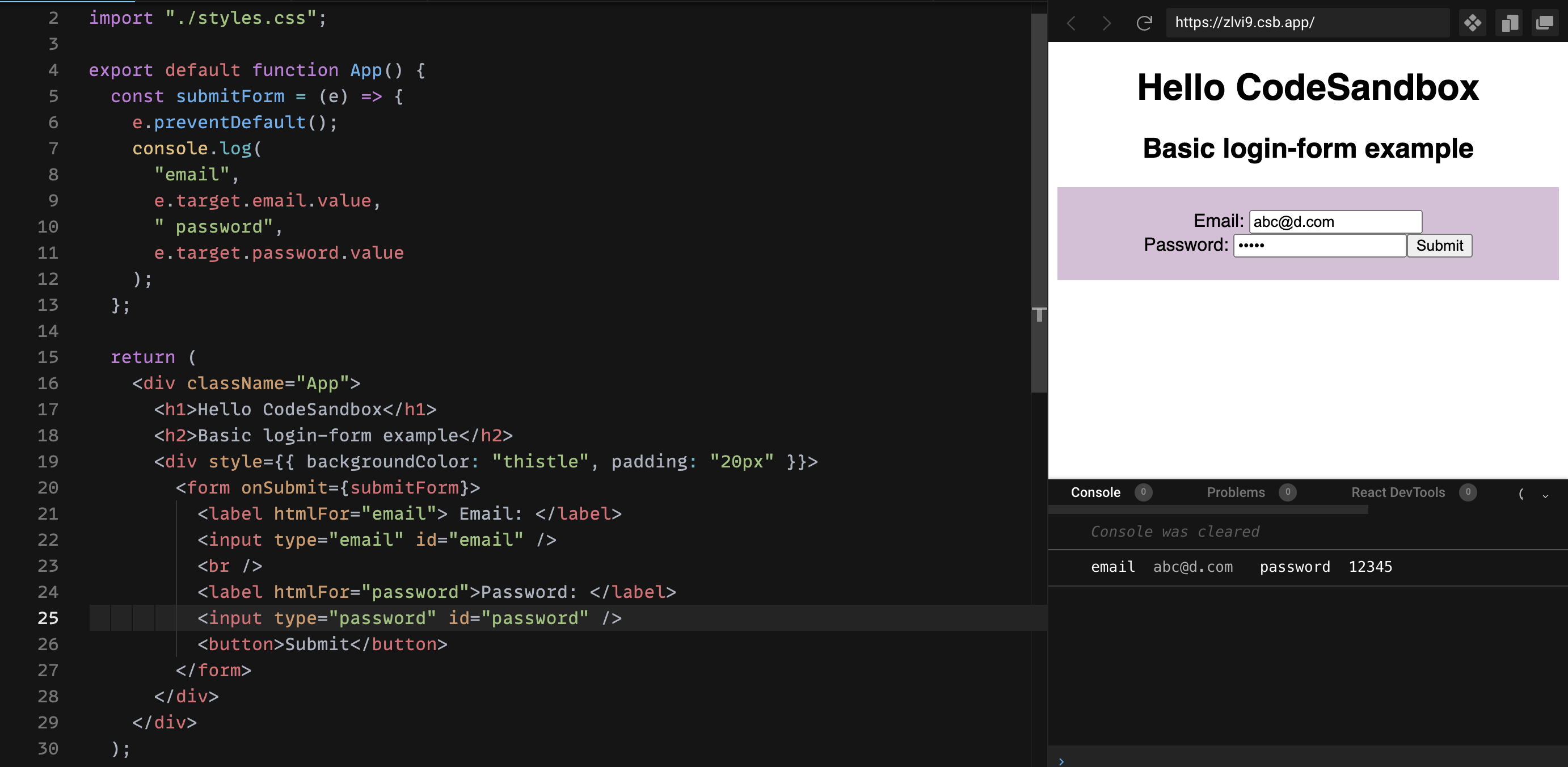This screenshot has width=1568, height=767.
Task: Click 'submitForm' constant on line 5
Action: coord(230,96)
